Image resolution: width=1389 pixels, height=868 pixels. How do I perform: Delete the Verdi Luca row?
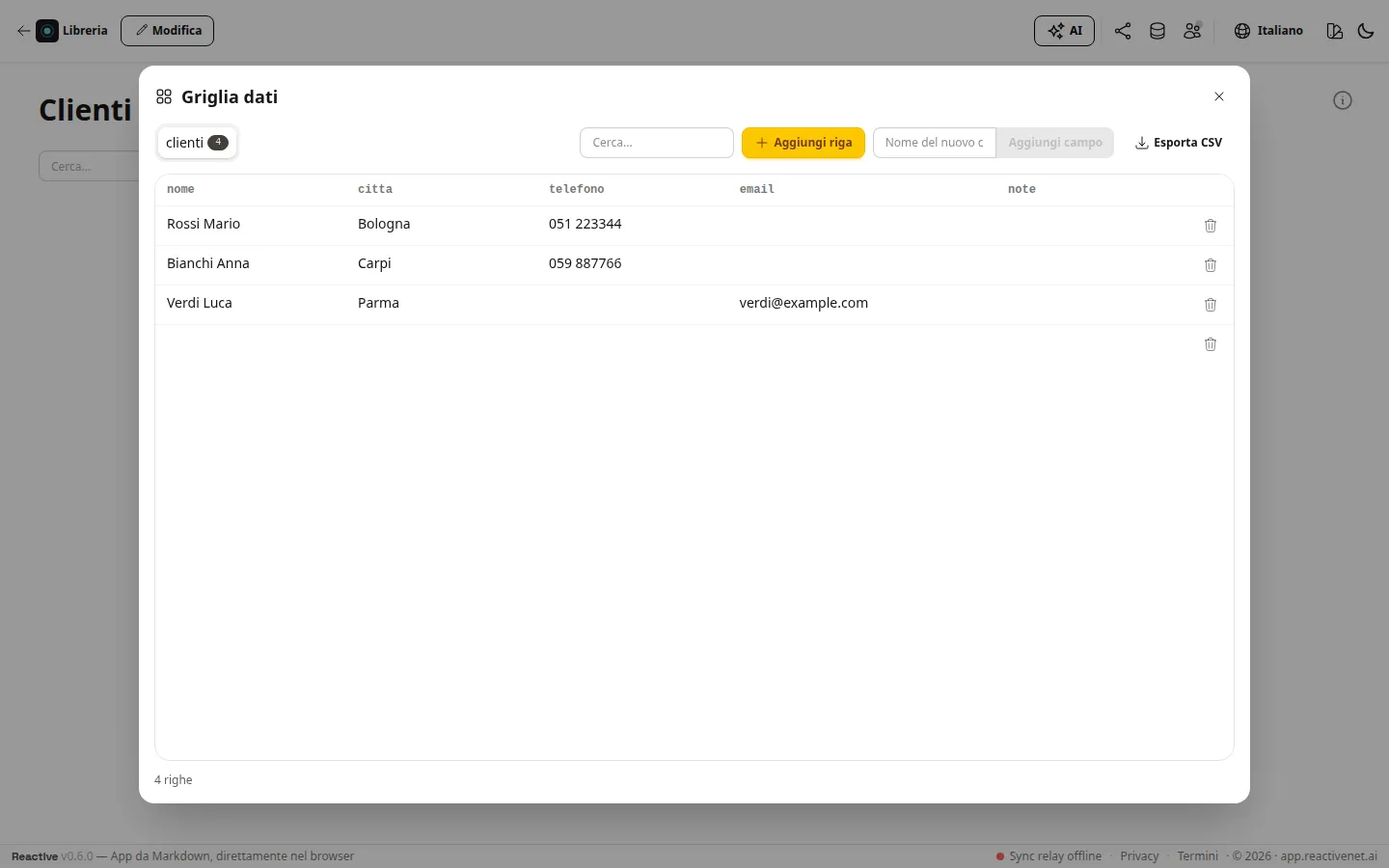(1211, 305)
